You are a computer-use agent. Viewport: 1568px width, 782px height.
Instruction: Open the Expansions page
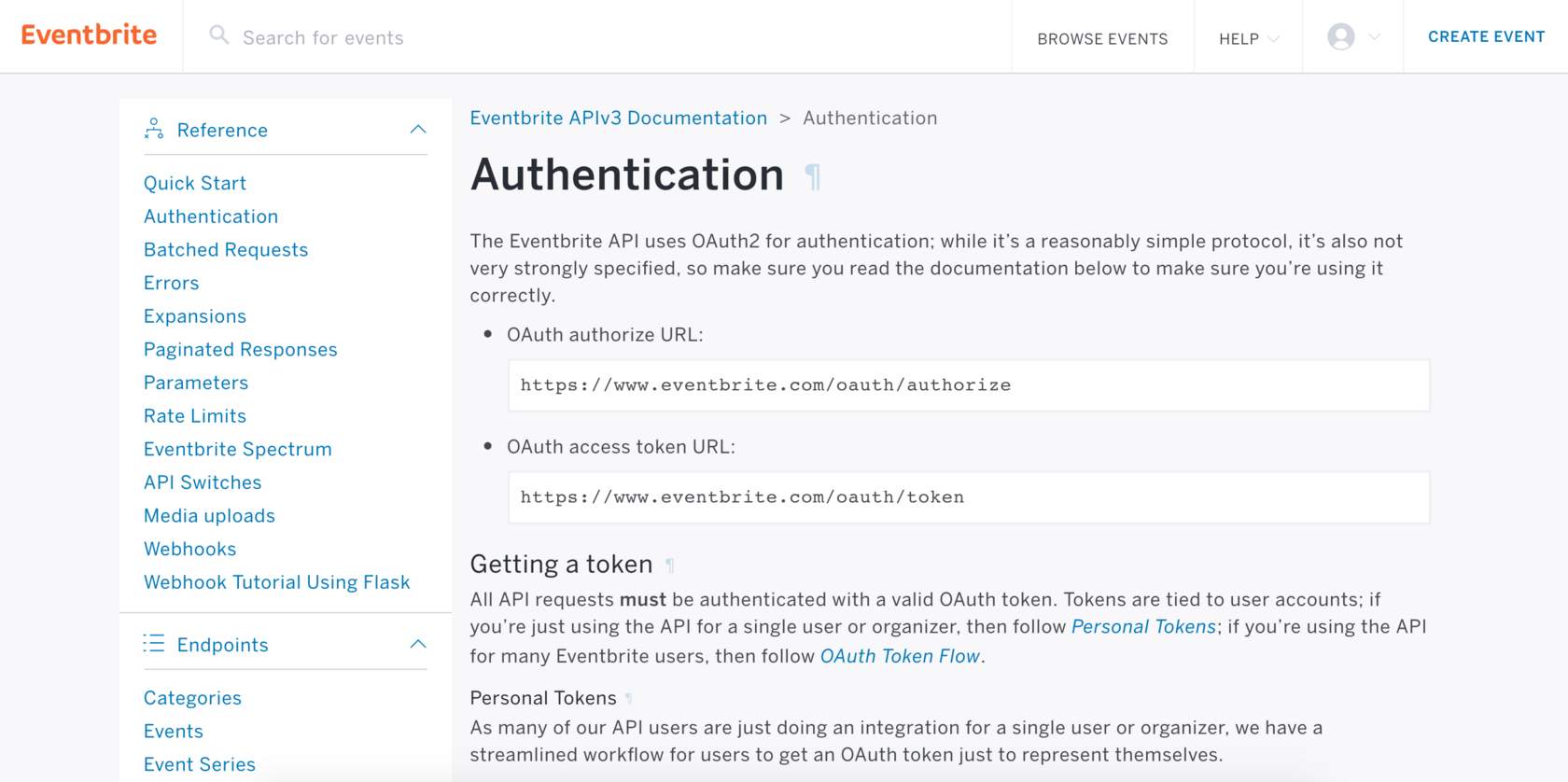pyautogui.click(x=195, y=316)
